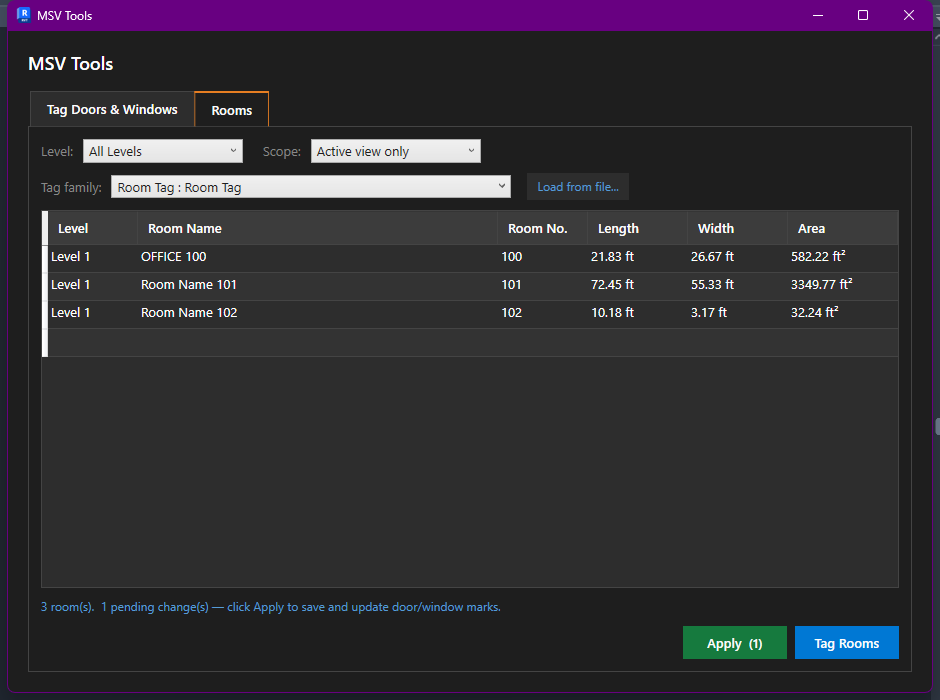This screenshot has height=700, width=940.
Task: Click the 21.83 ft length value
Action: tap(612, 257)
